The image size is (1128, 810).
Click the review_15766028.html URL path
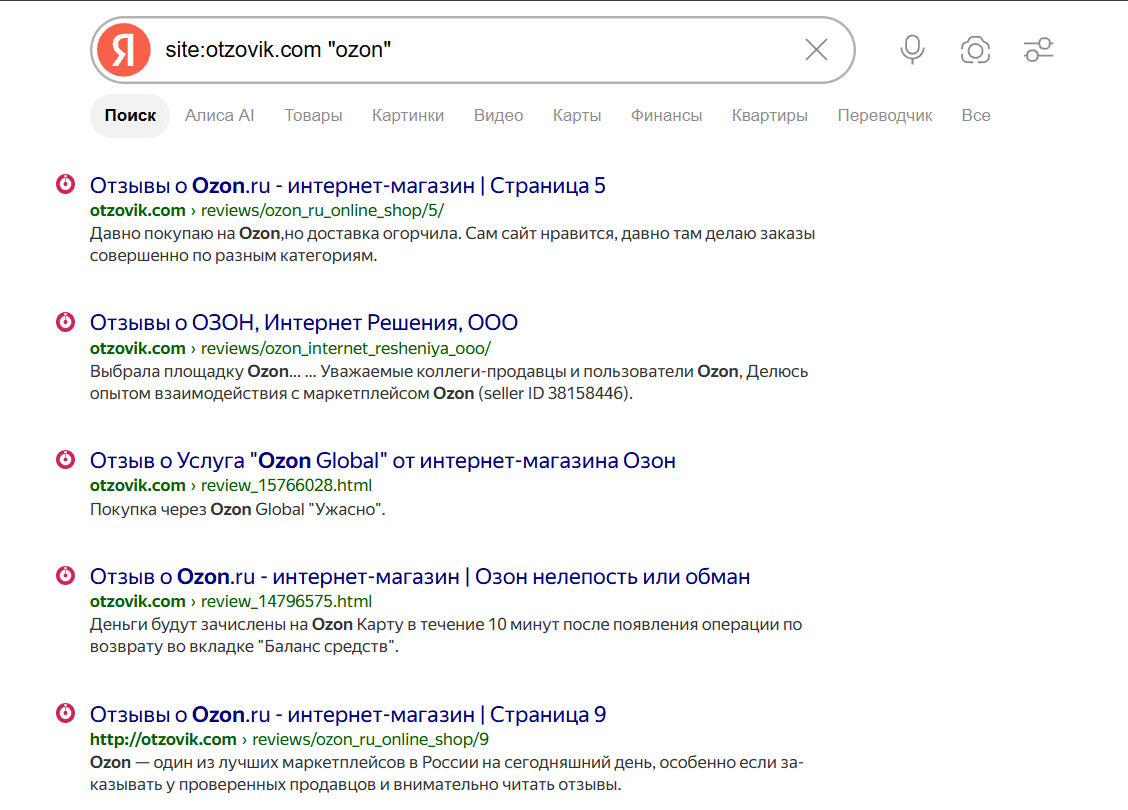point(286,486)
